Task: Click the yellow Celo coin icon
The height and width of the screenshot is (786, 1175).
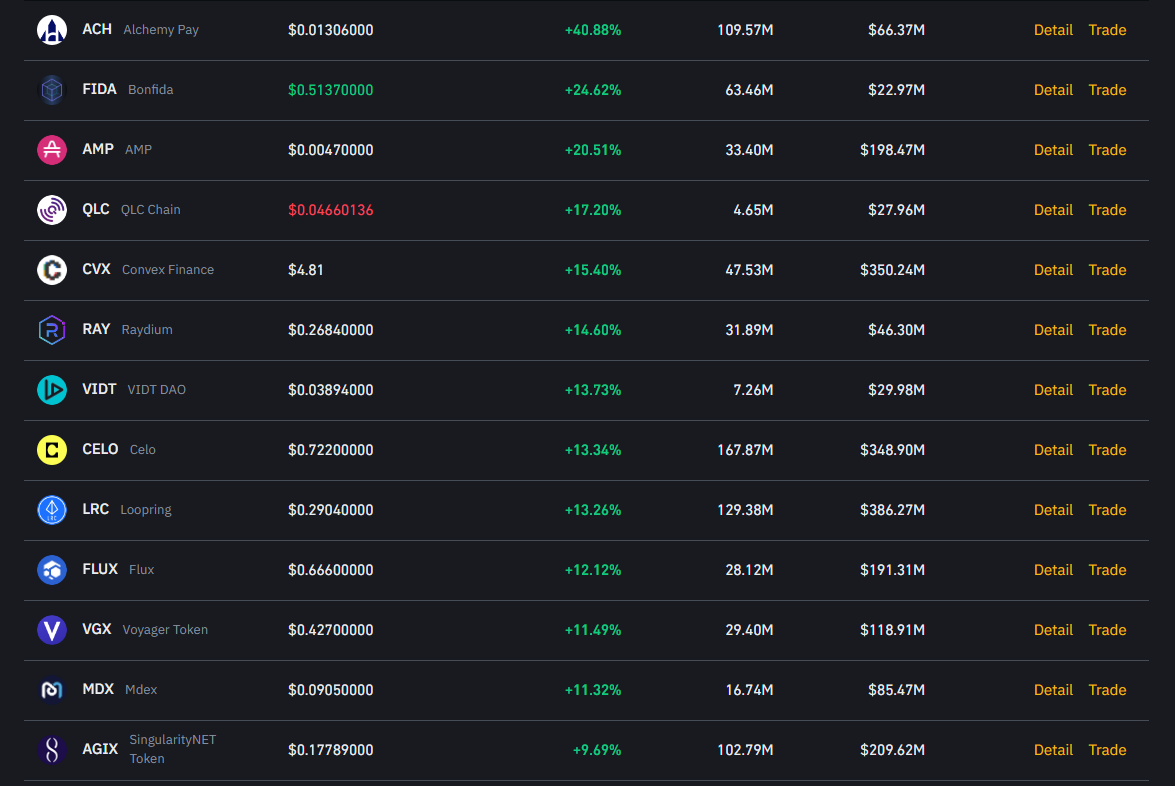Action: pos(52,450)
